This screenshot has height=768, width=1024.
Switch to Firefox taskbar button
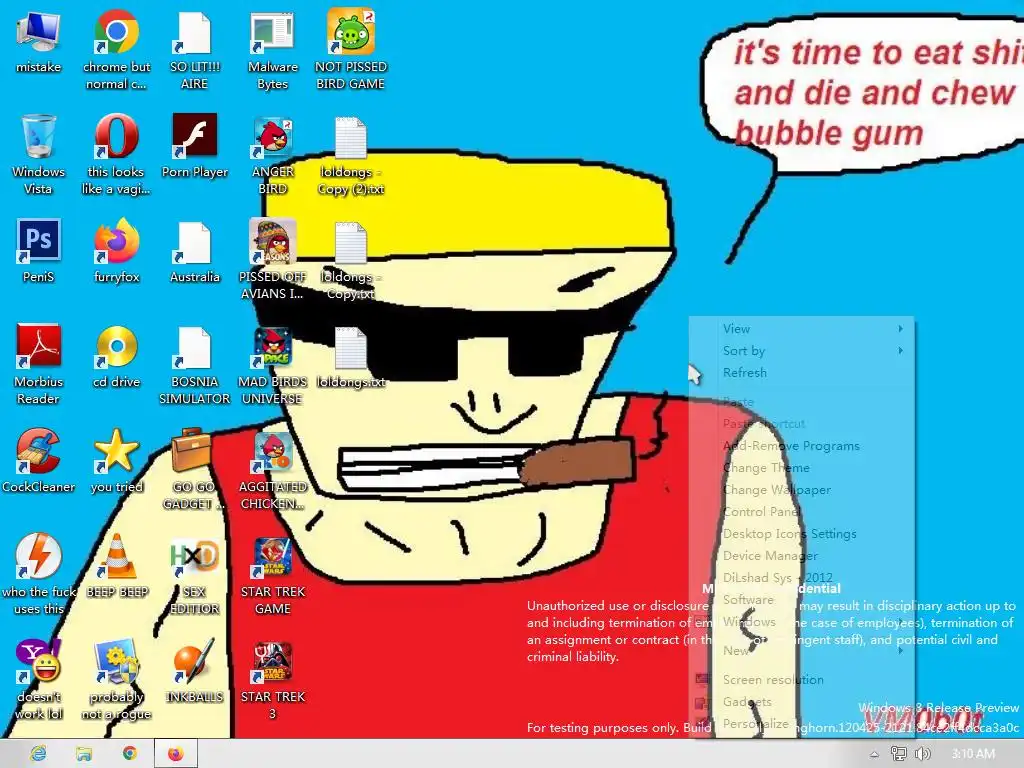[x=175, y=754]
